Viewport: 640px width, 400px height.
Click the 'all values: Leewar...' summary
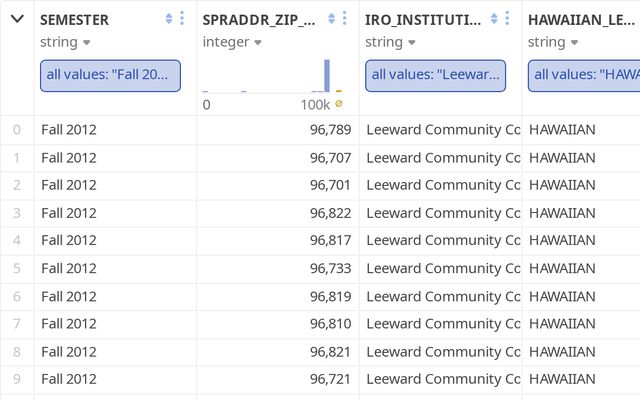(436, 76)
